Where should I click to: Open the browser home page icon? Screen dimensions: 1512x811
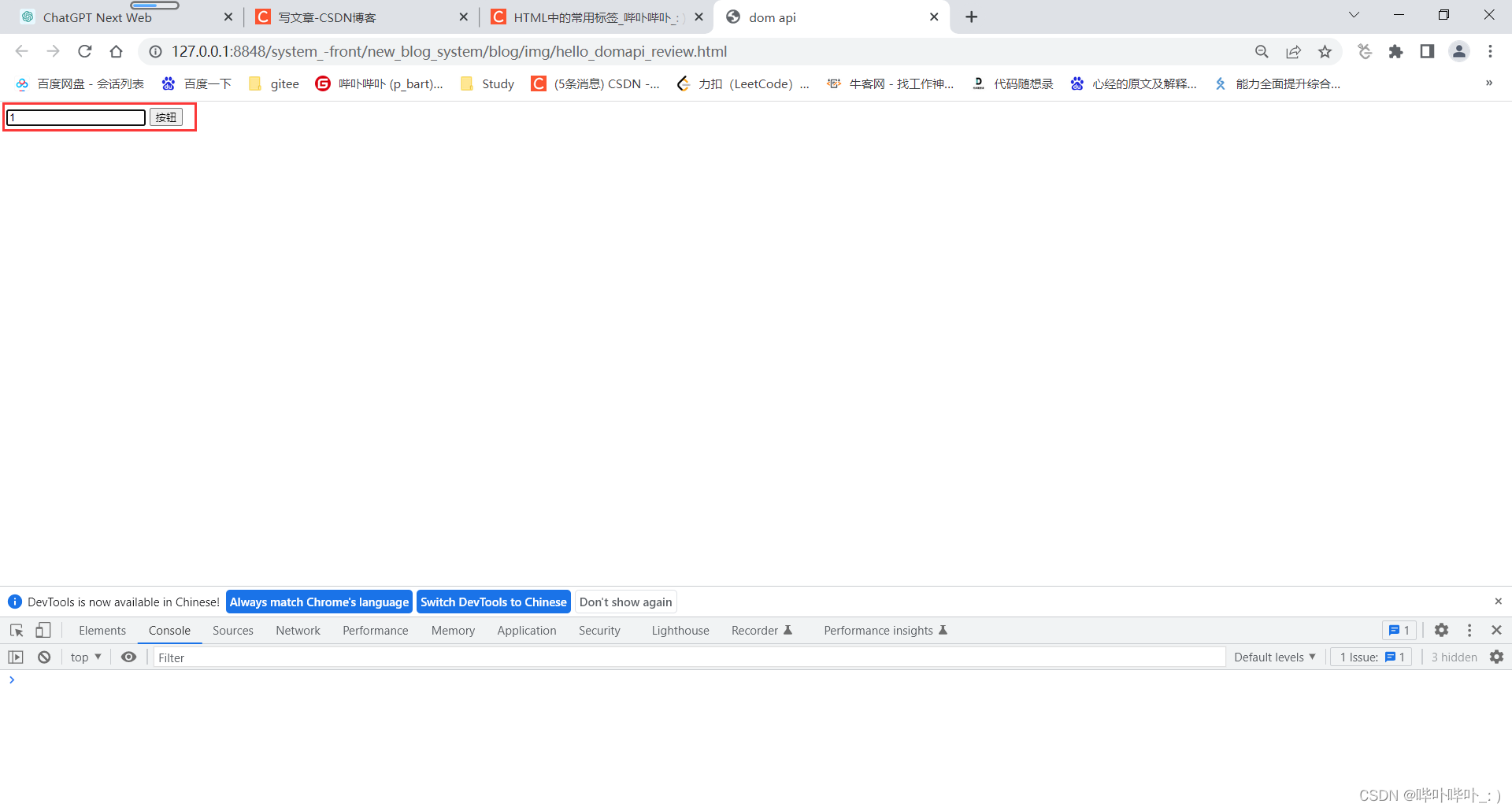(x=116, y=51)
